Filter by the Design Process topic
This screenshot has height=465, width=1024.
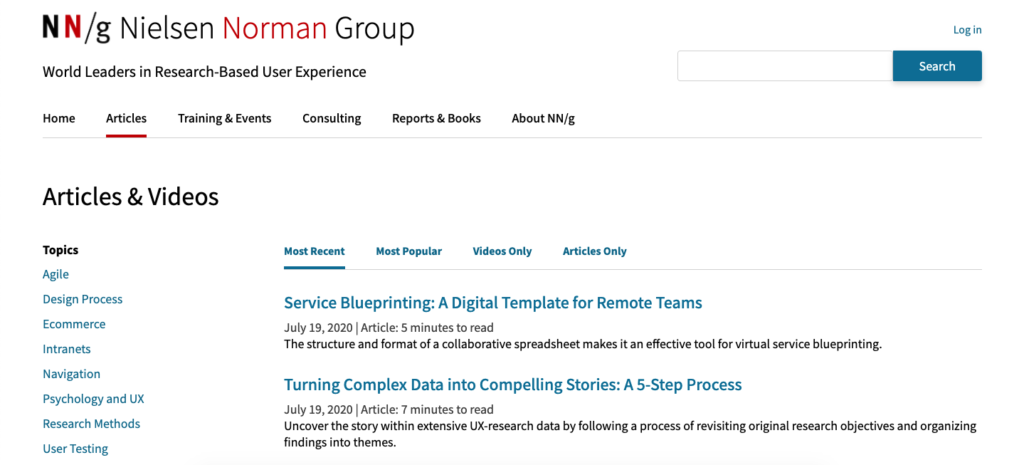(82, 299)
